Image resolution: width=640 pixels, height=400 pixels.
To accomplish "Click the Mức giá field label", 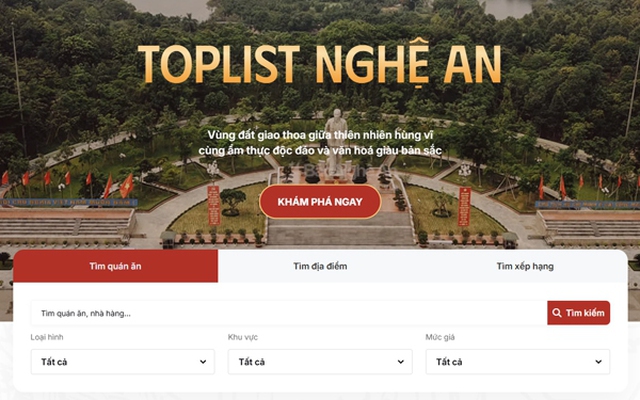I will coord(440,337).
